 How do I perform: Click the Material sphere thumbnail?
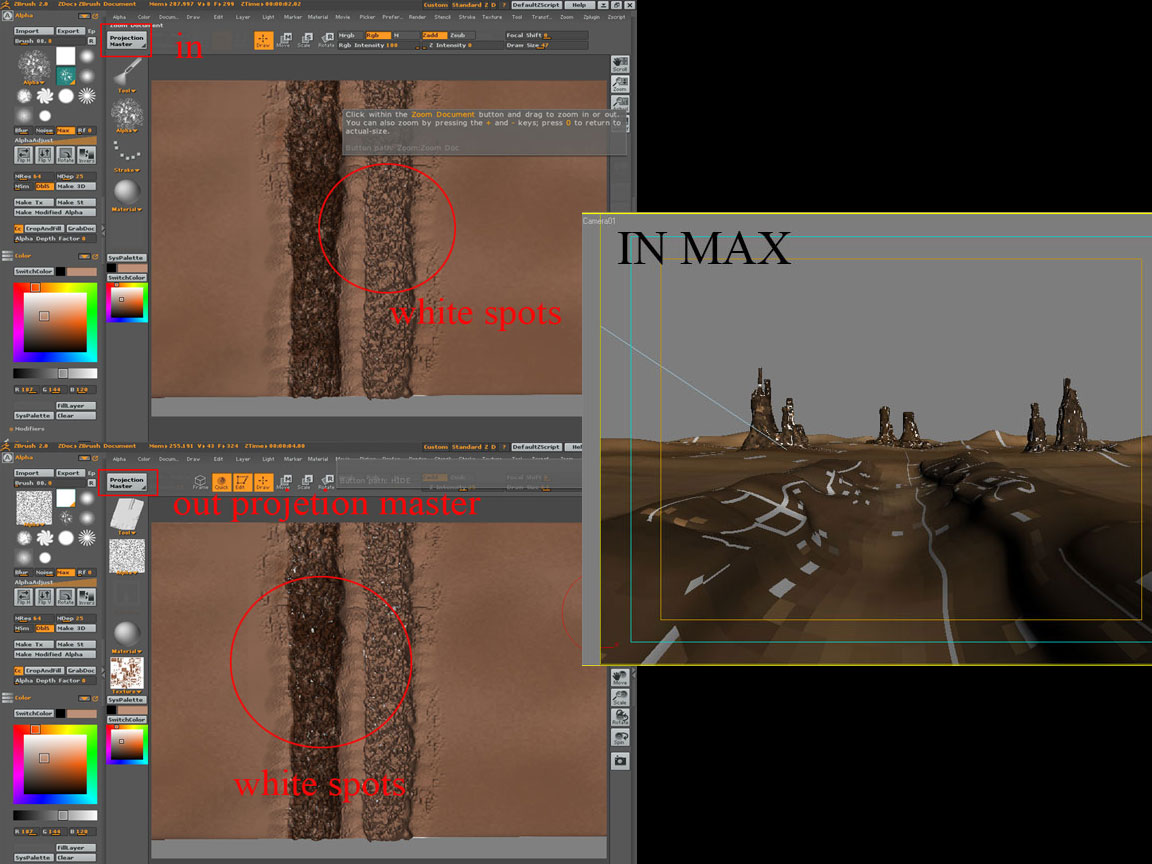click(x=130, y=189)
